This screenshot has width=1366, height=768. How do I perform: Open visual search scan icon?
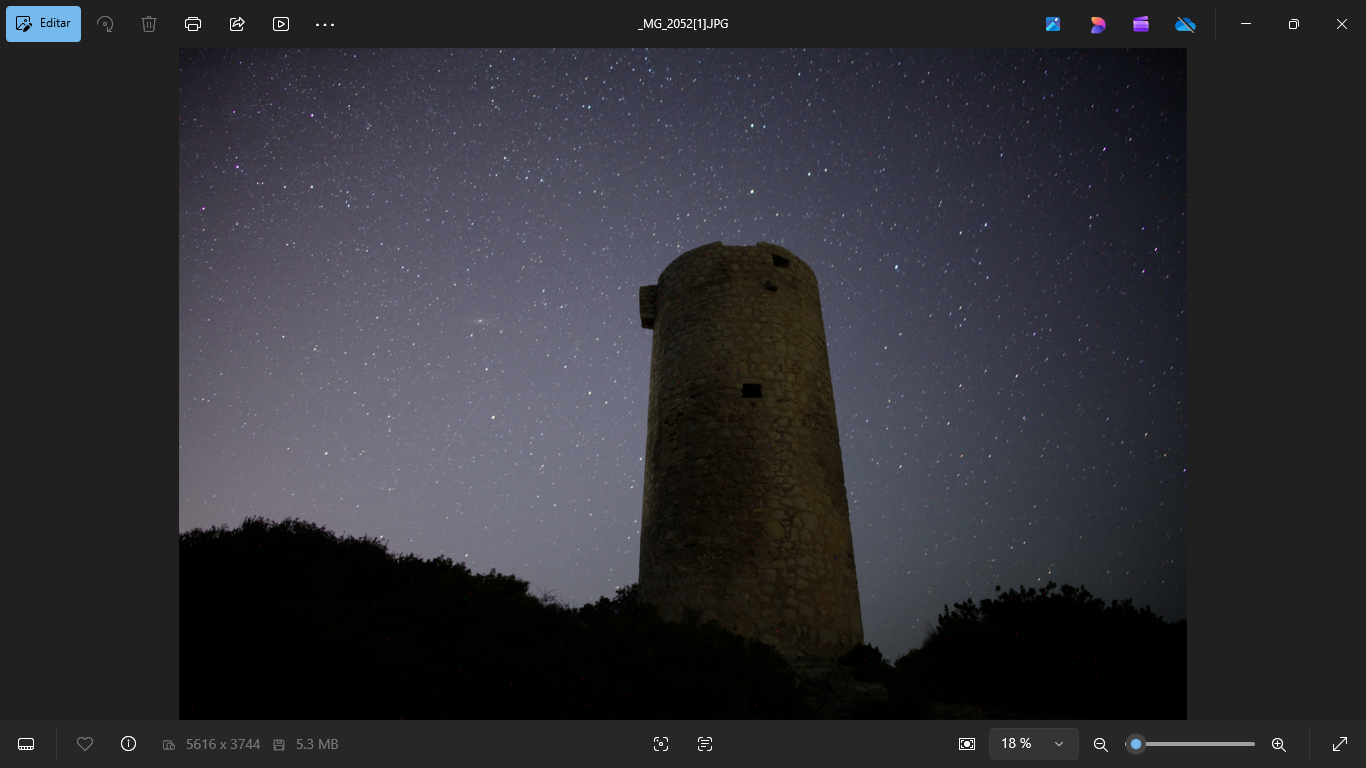(661, 744)
